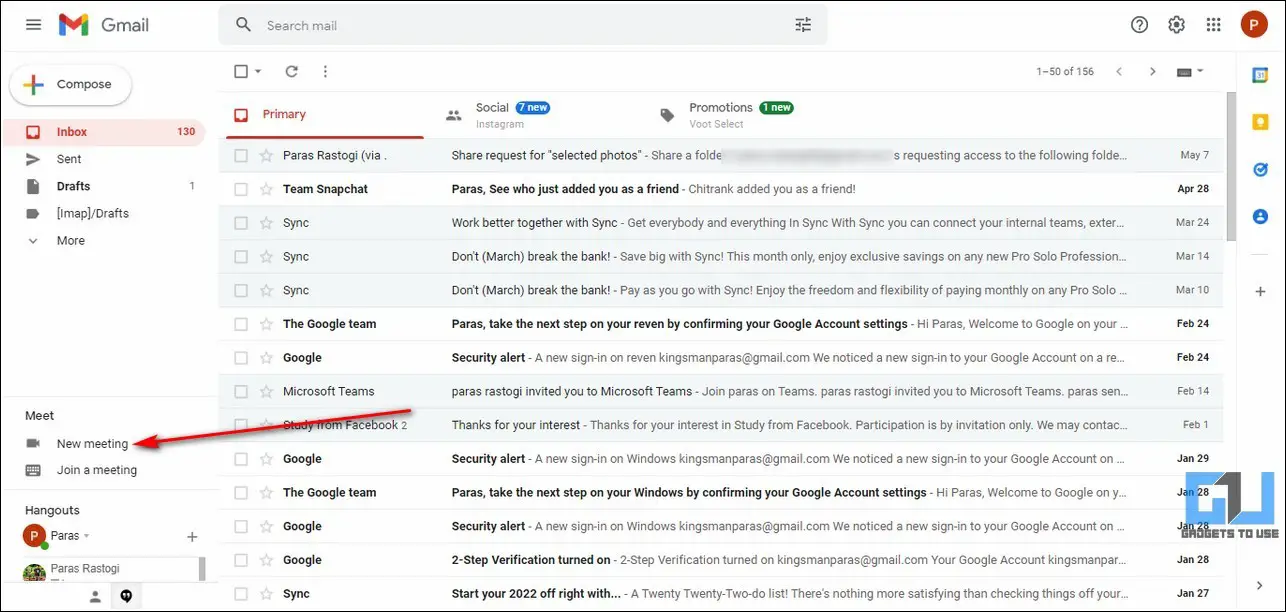
Task: Star the Team Snapchat email
Action: click(266, 189)
